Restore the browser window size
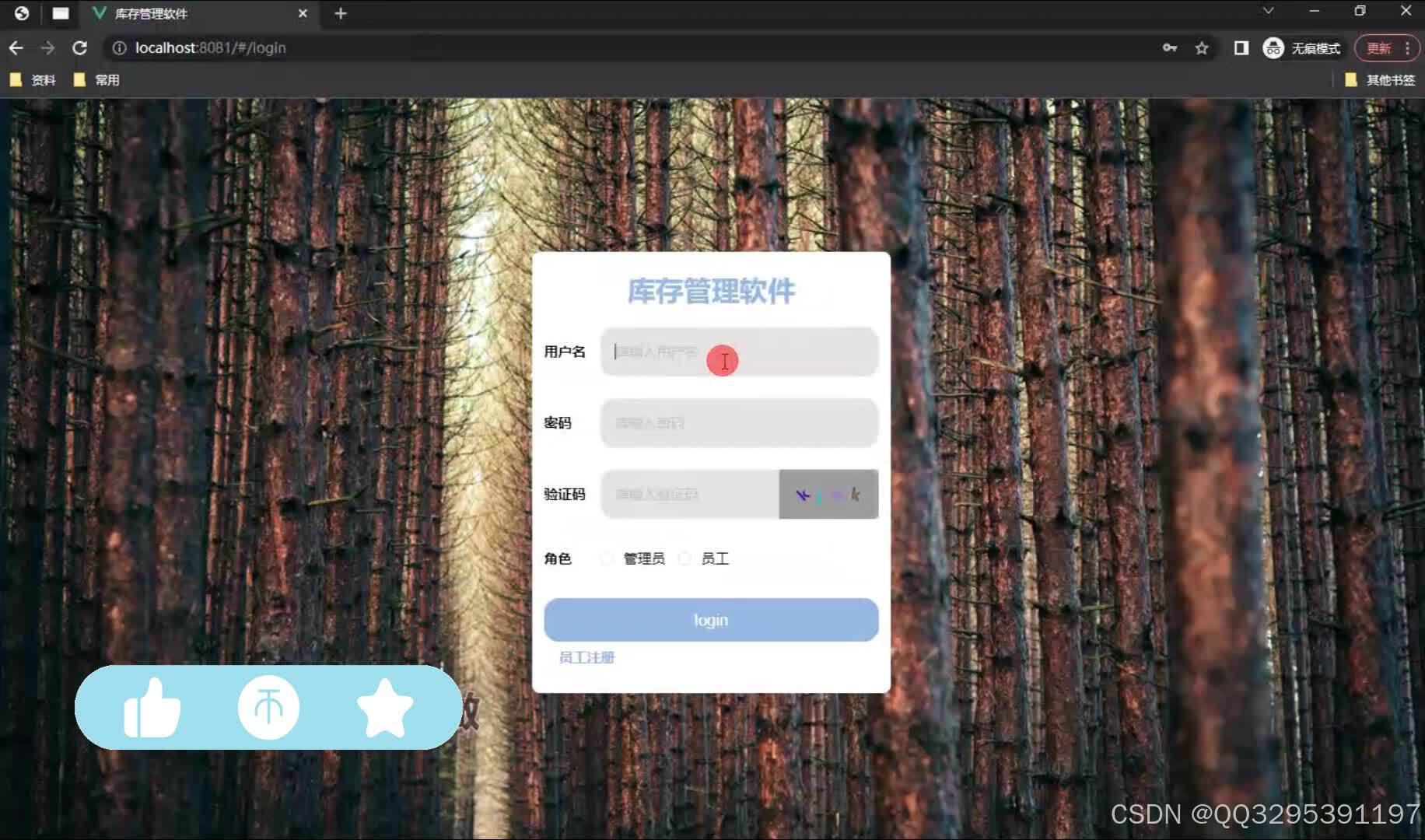Image resolution: width=1425 pixels, height=840 pixels. coord(1360,11)
